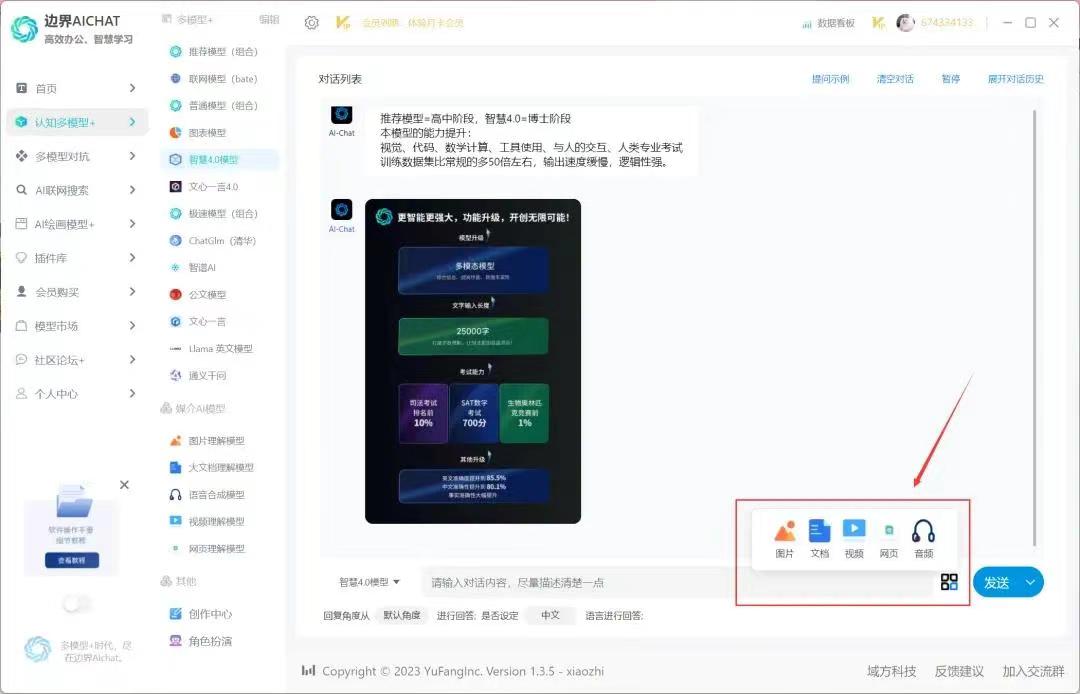Screen dimensions: 1080x694
Task: Click the VIP membership badge icon
Action: click(342, 23)
